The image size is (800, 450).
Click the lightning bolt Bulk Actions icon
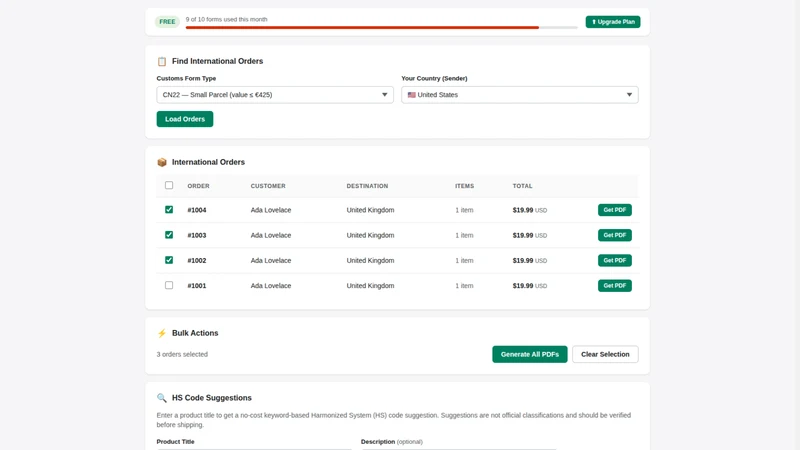(162, 333)
